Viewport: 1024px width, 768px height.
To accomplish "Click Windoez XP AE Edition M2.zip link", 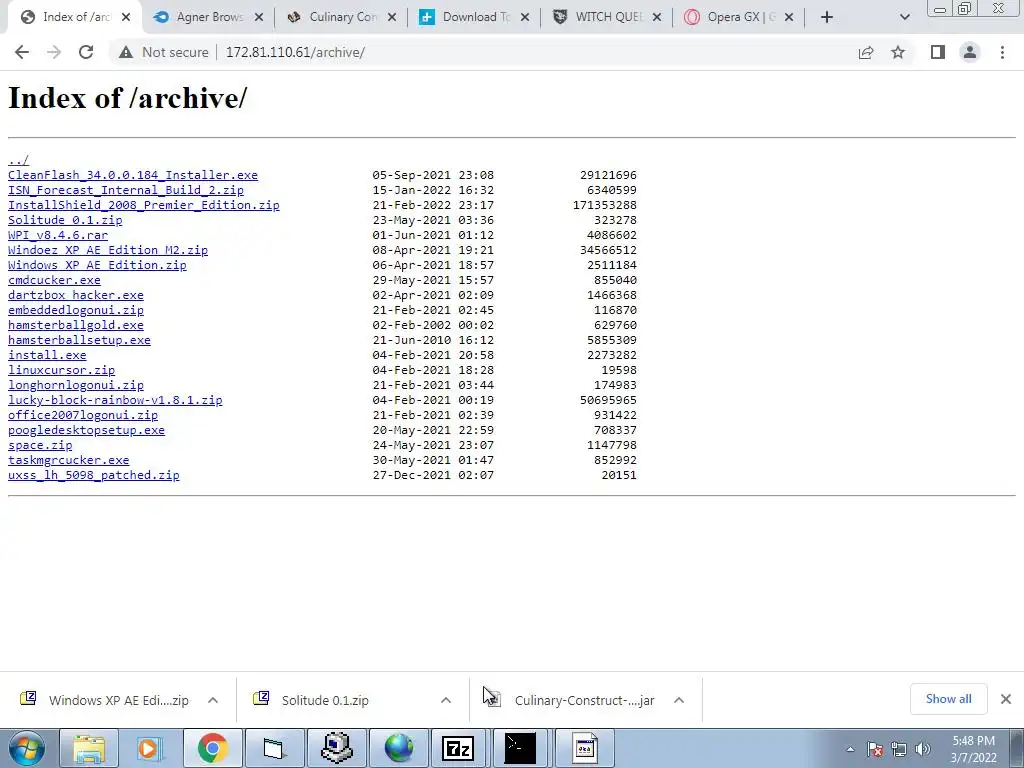I will [108, 250].
